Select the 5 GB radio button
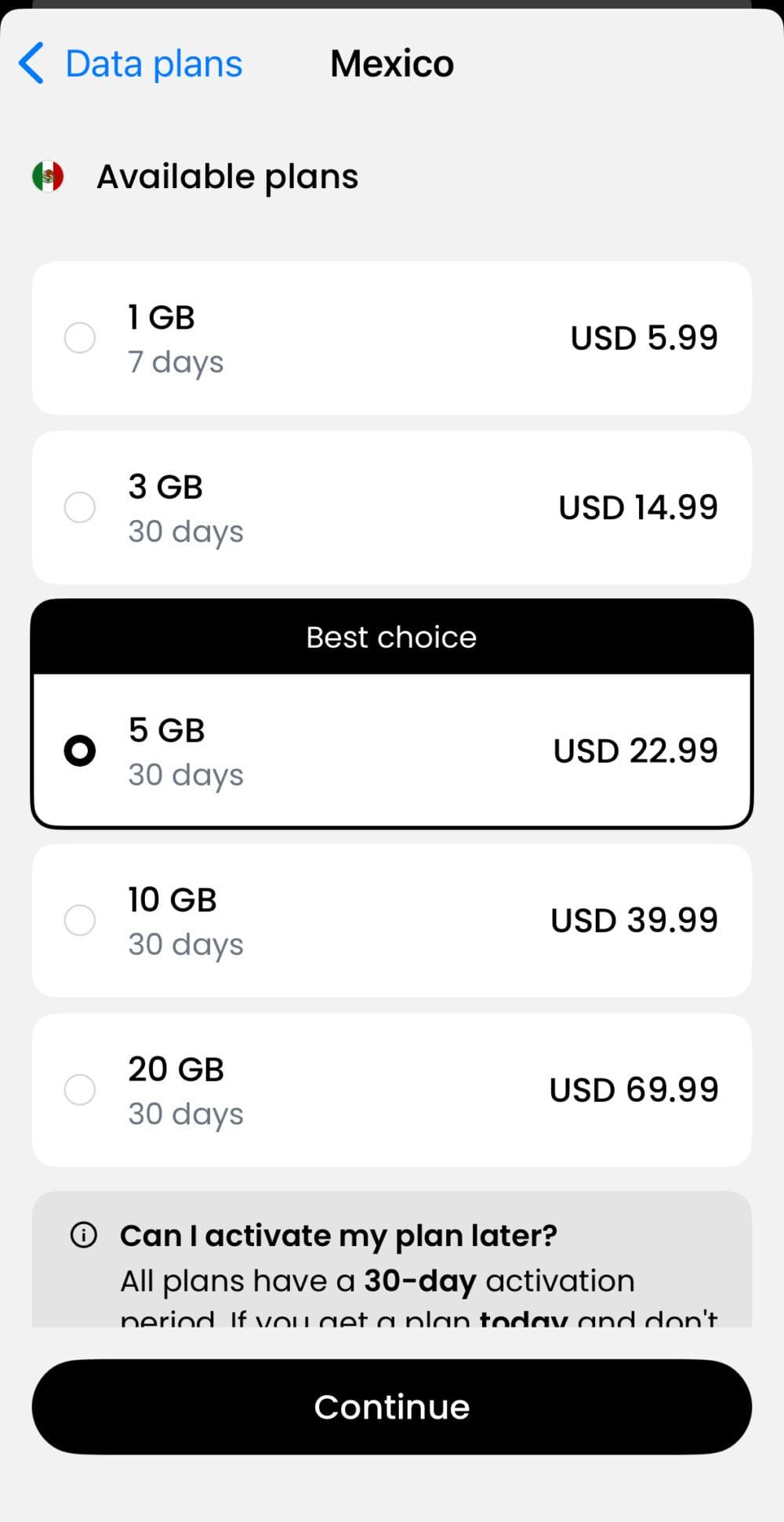Image resolution: width=784 pixels, height=1522 pixels. (x=80, y=750)
